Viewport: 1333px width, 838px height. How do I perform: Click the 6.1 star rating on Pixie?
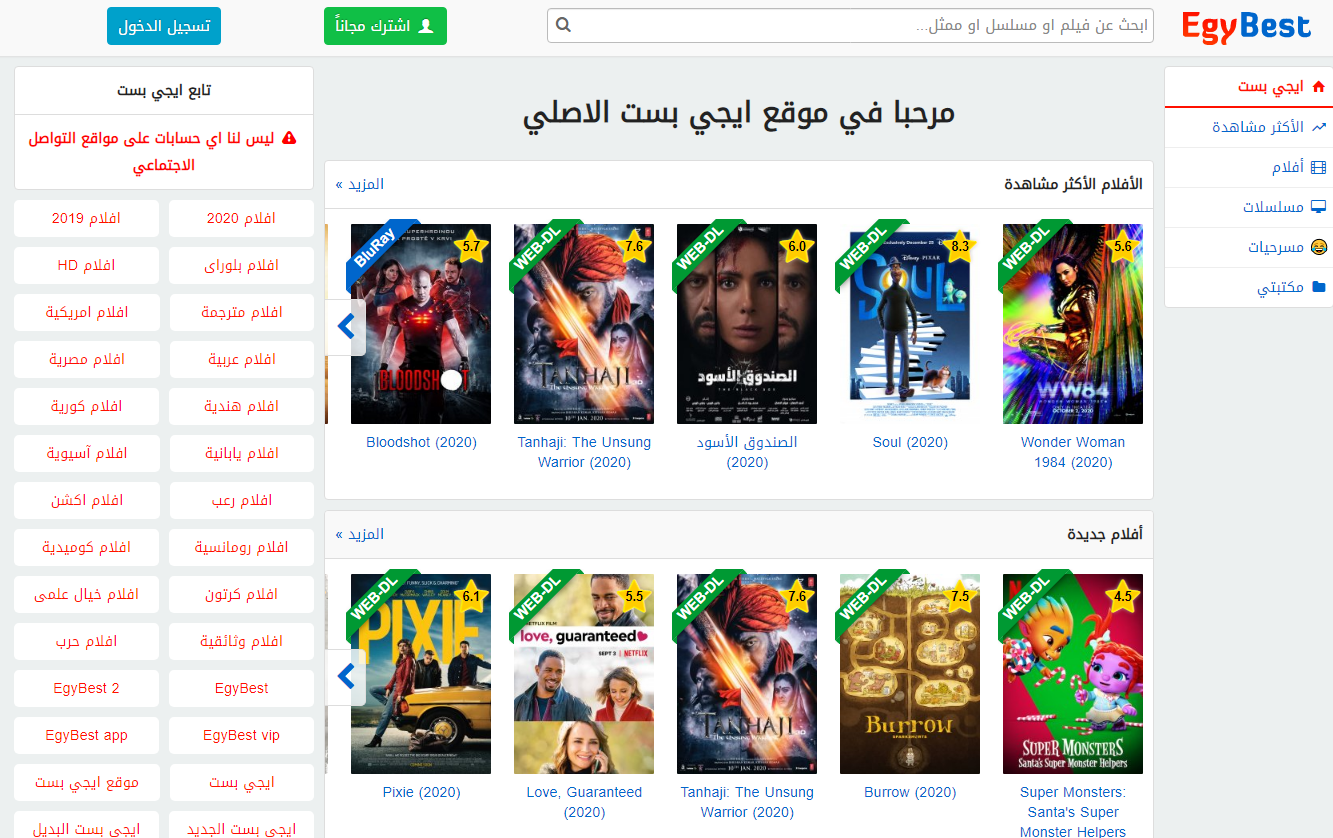pos(471,595)
